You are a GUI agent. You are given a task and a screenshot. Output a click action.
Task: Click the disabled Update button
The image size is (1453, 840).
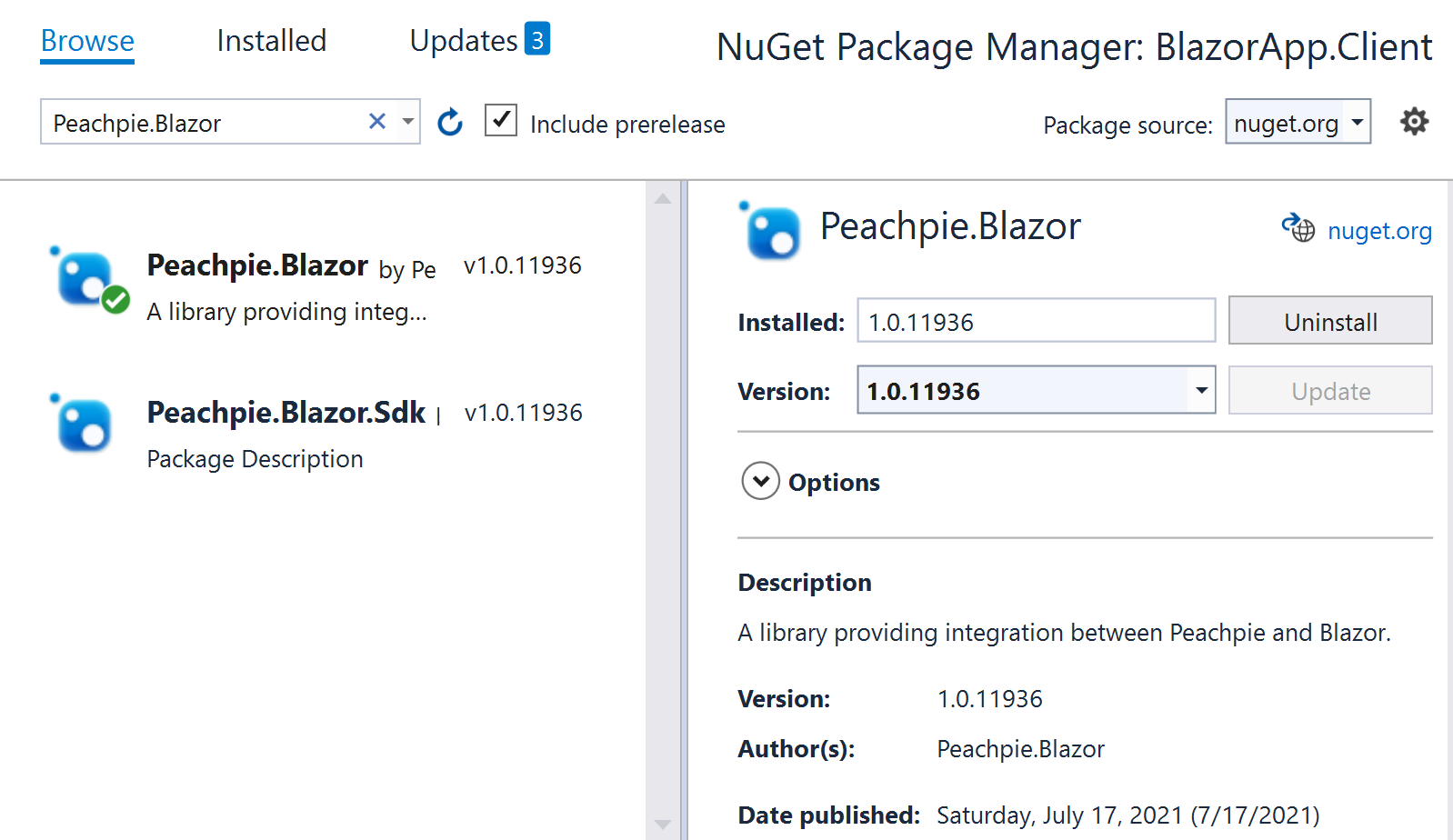(1330, 391)
